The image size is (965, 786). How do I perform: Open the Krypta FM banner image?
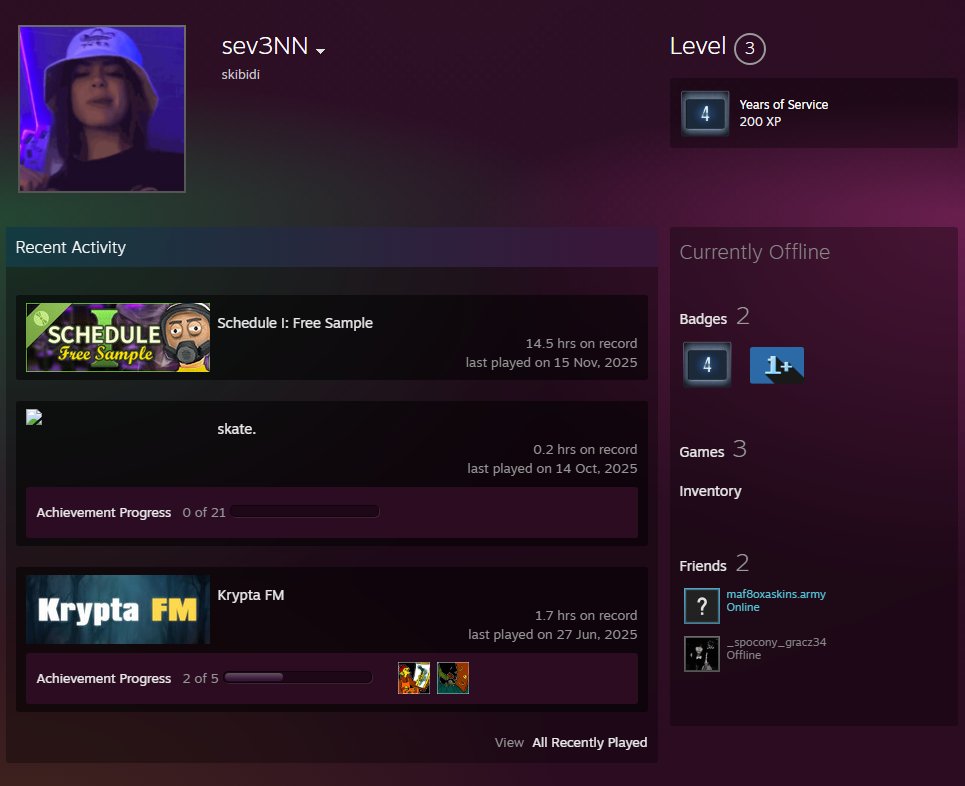click(118, 609)
